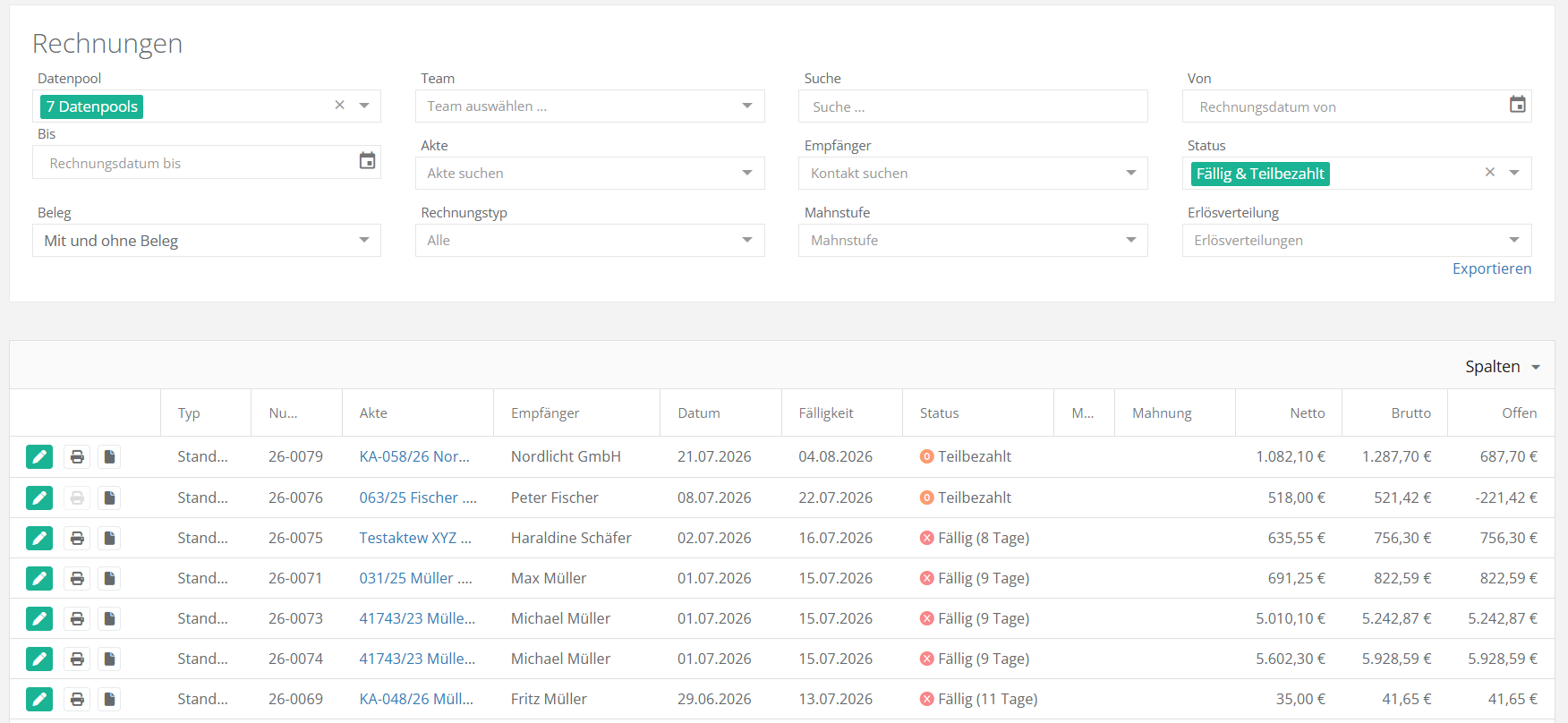Open the document icon for invoice 26-0076

pyautogui.click(x=109, y=498)
